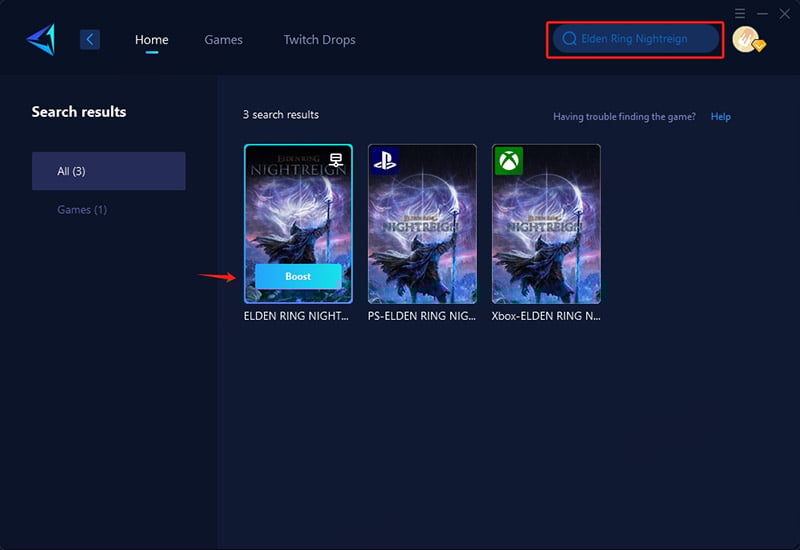The width and height of the screenshot is (800, 550).
Task: Go back using the left chevron button
Action: 90,39
